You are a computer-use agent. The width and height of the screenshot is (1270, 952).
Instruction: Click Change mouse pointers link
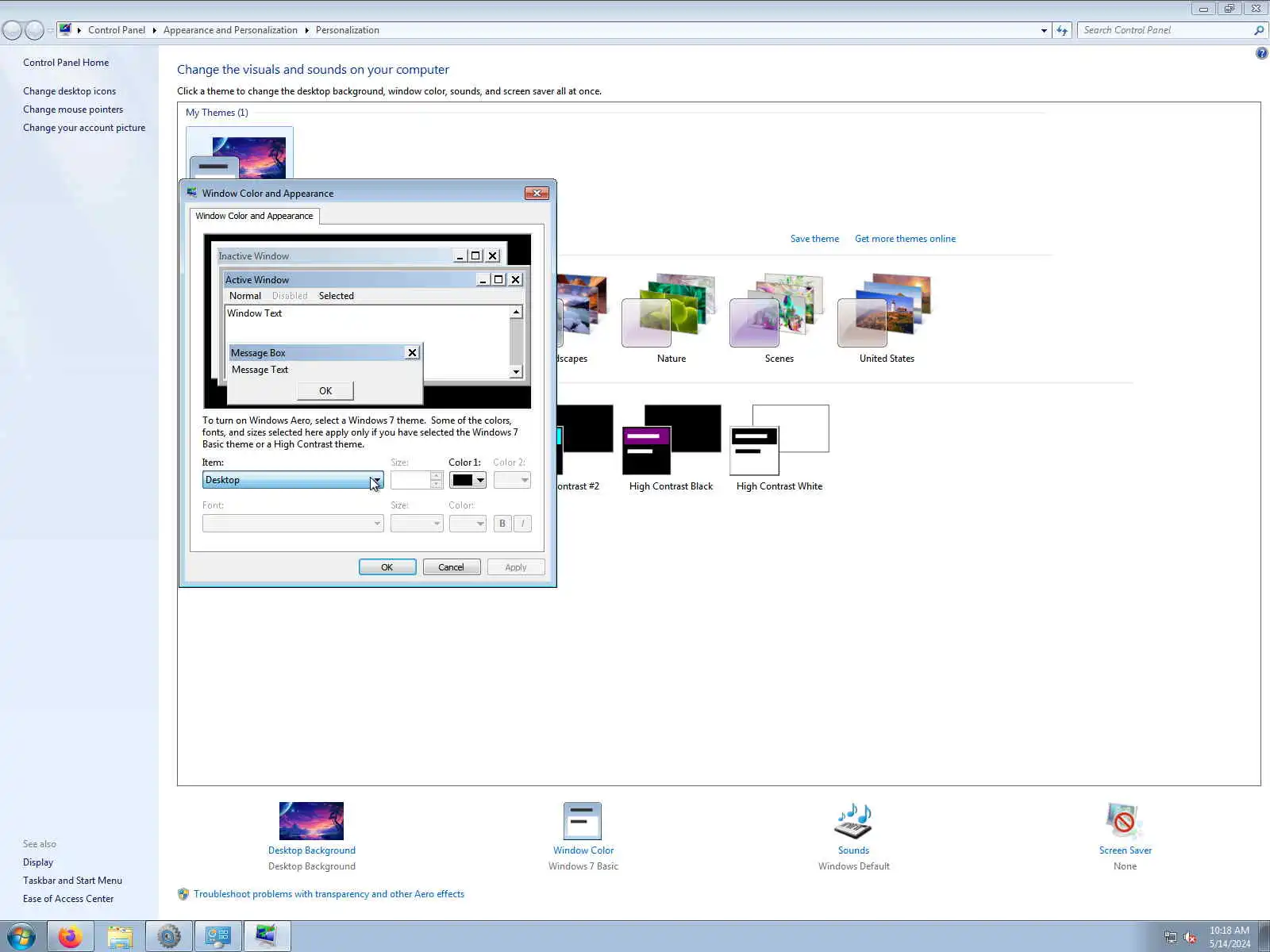73,109
